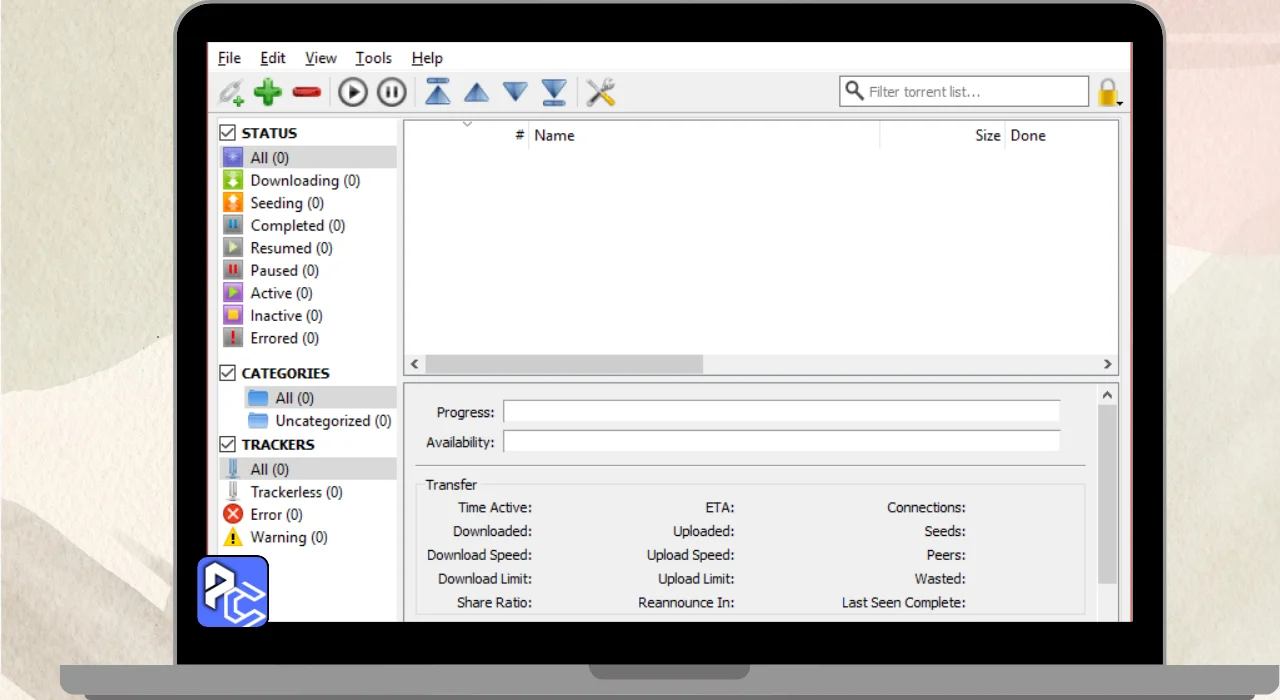Click the Move down queue arrow

click(515, 92)
